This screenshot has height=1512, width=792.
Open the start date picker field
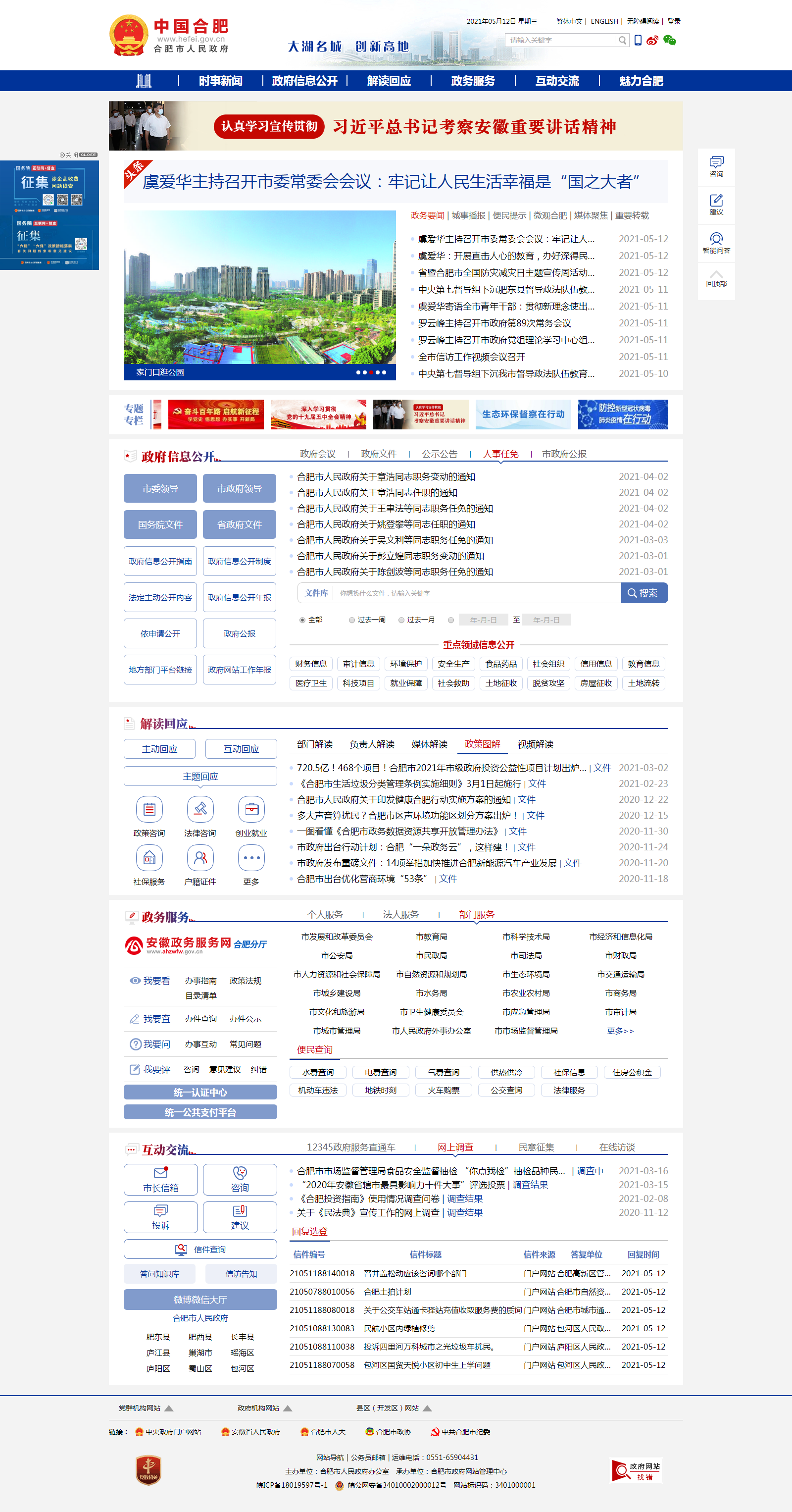[x=484, y=620]
